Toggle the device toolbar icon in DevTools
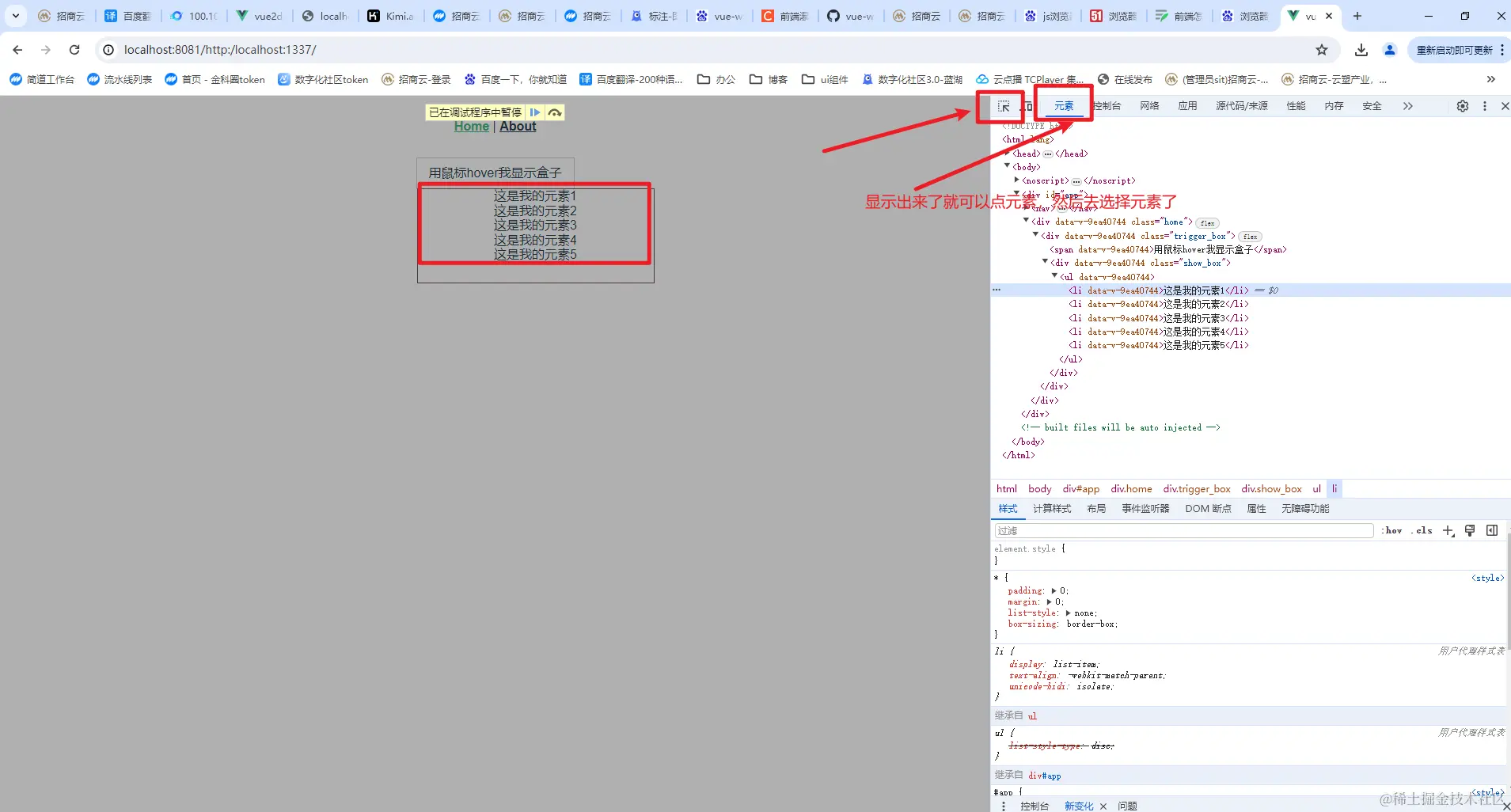The width and height of the screenshot is (1511, 812). click(x=1027, y=106)
